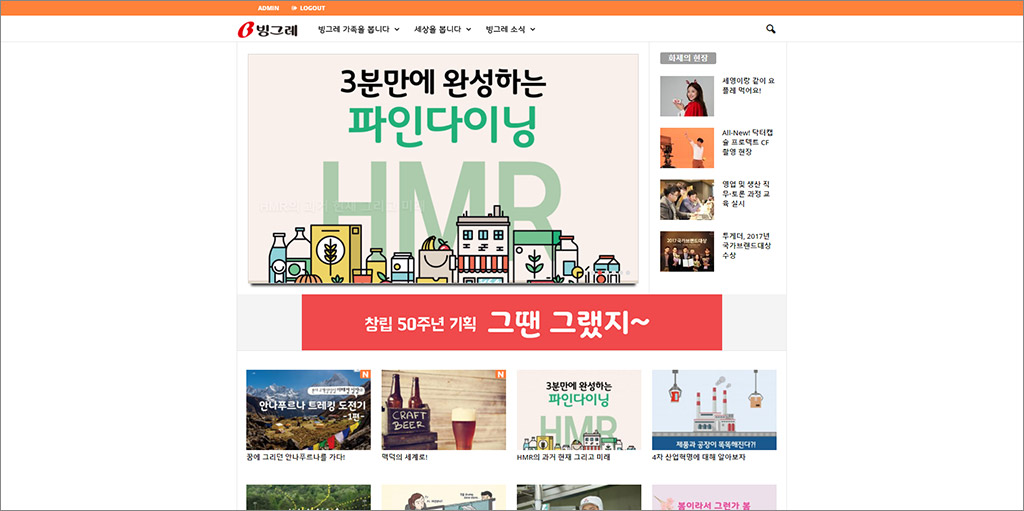Click the 화제의 현장 section label
Viewport: 1024px width, 511px height.
click(688, 58)
